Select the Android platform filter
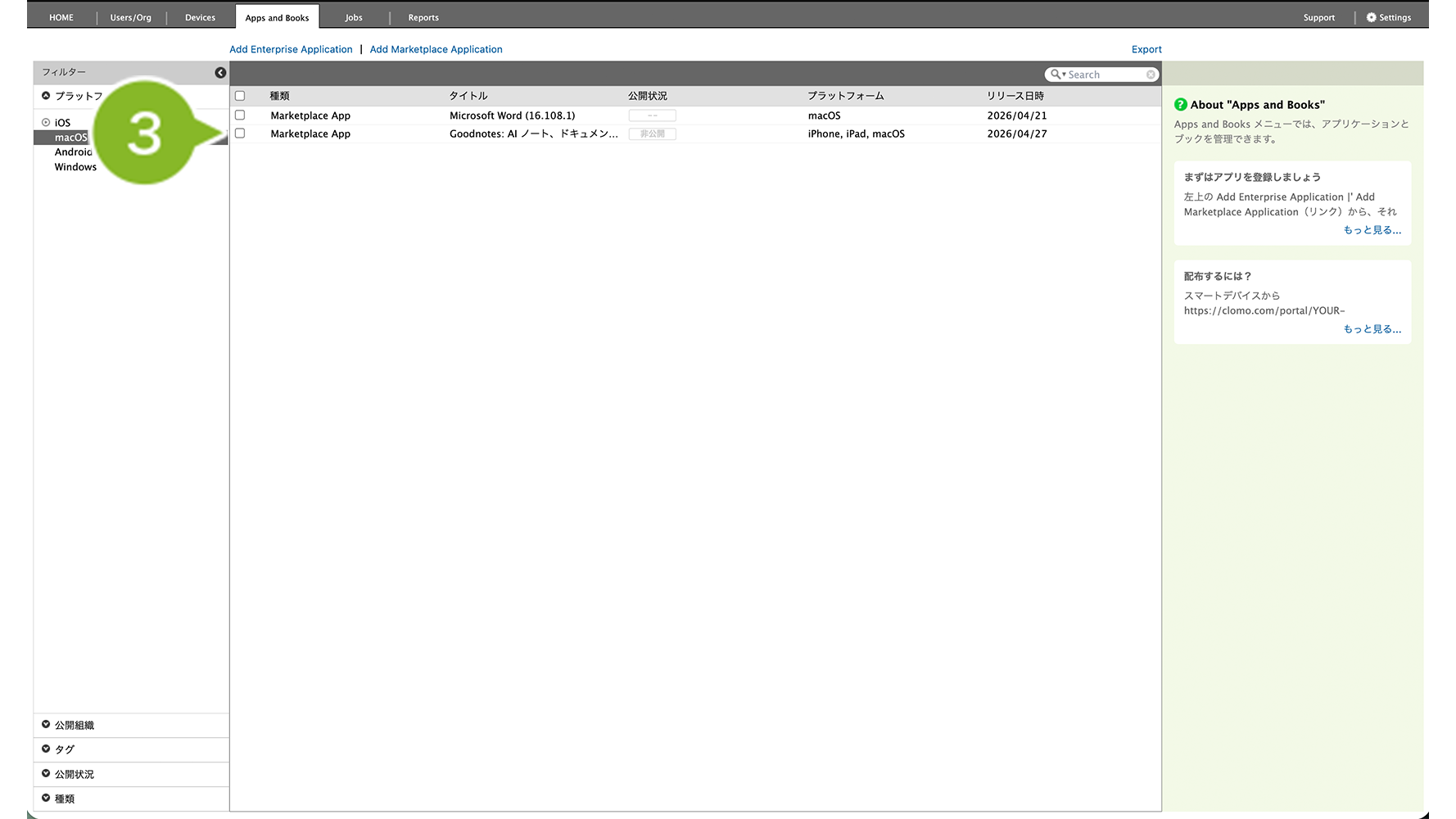This screenshot has height=819, width=1456. (73, 152)
